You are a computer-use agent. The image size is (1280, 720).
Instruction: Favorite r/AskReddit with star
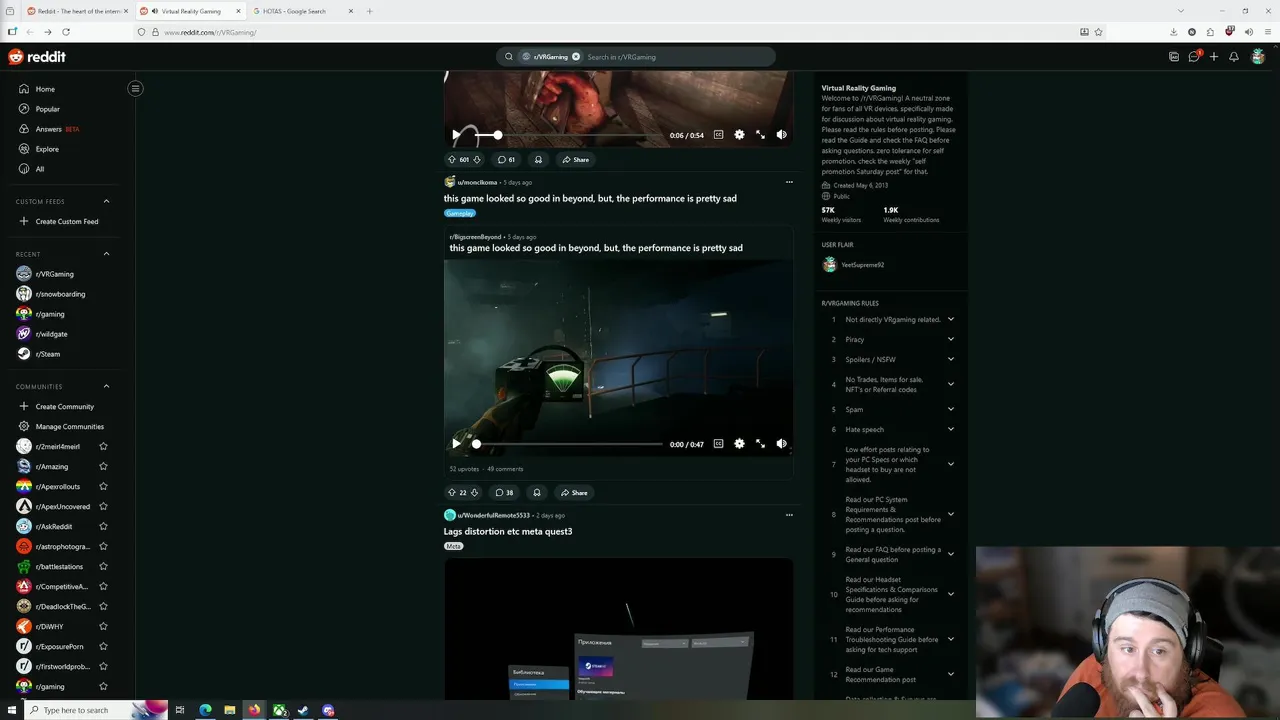pos(103,526)
